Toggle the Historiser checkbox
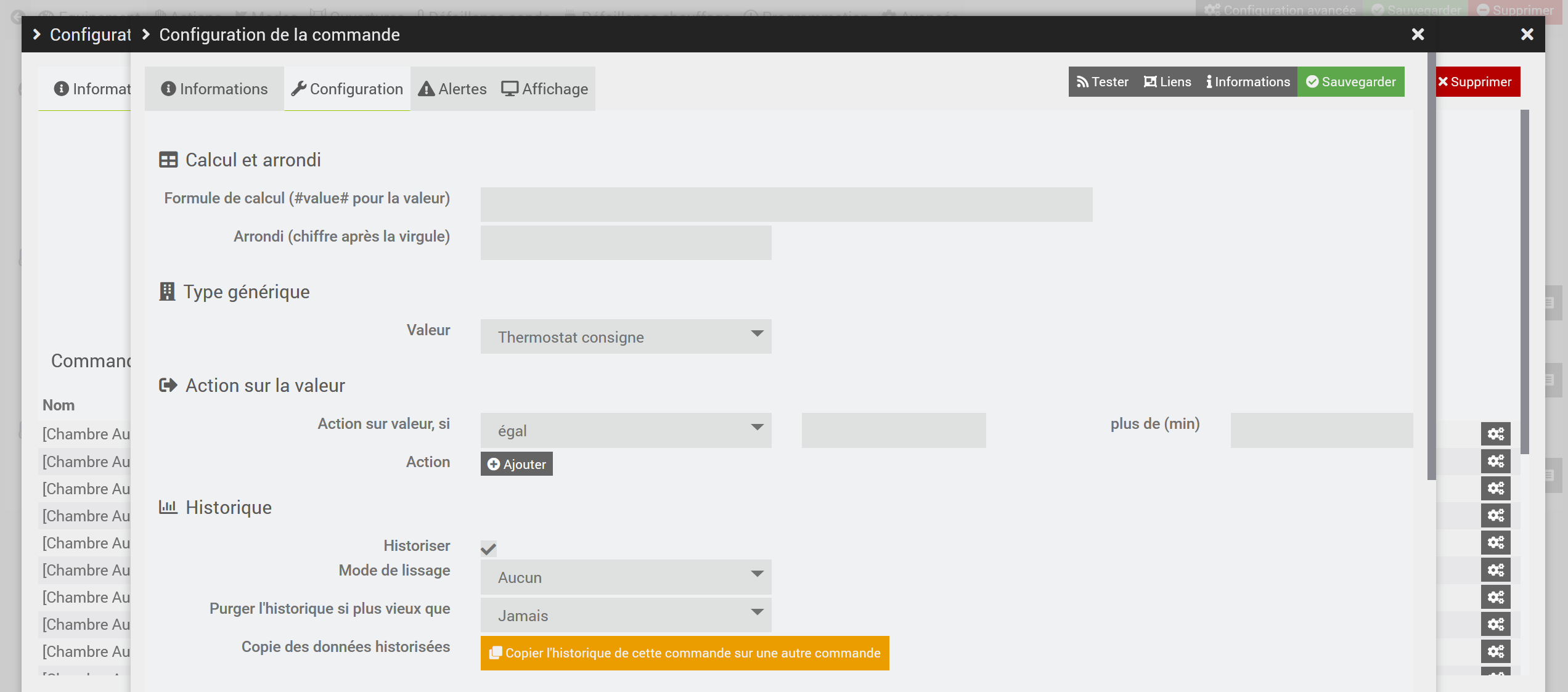The image size is (1568, 692). [x=488, y=548]
